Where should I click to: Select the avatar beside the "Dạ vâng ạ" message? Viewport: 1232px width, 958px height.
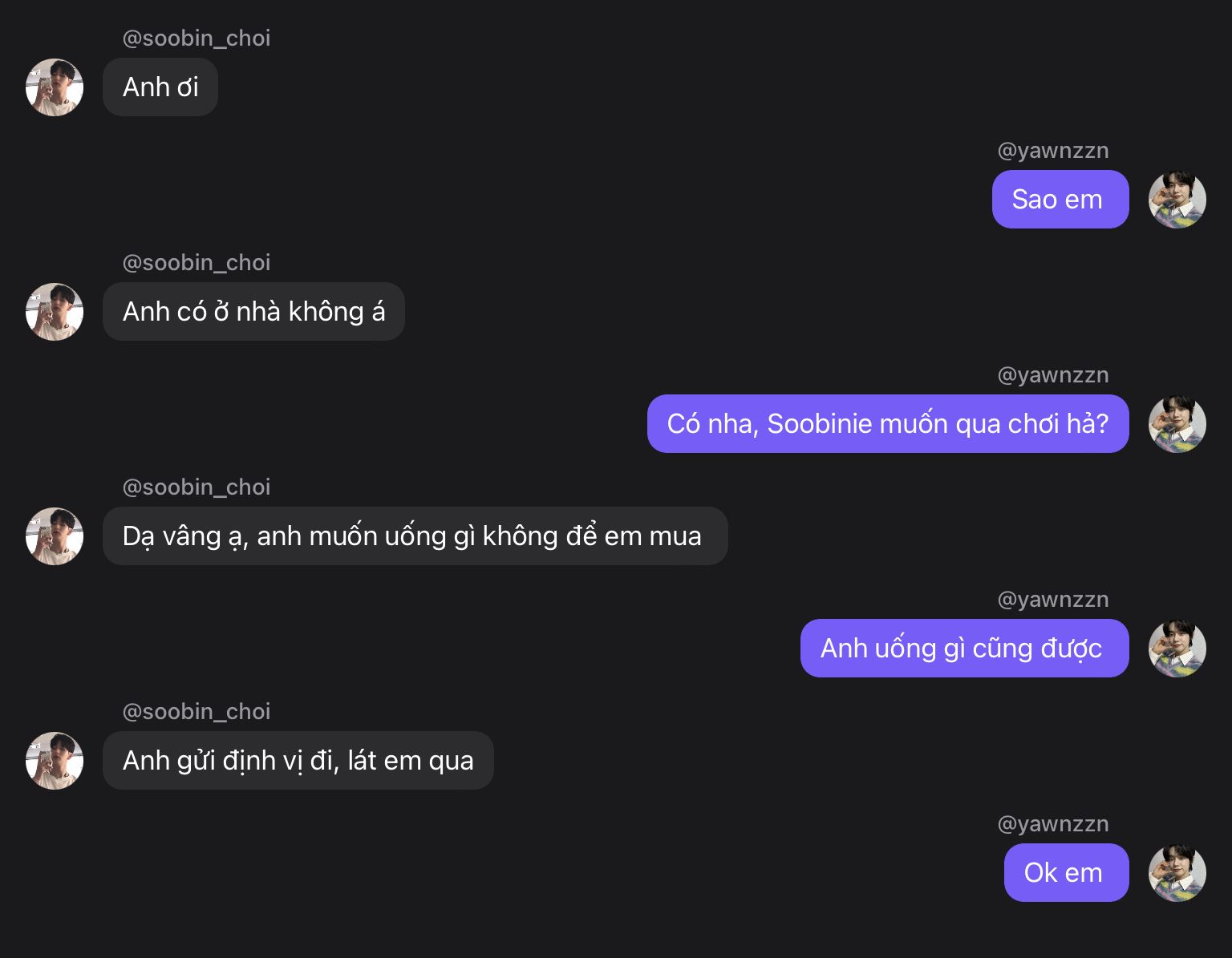pos(55,536)
